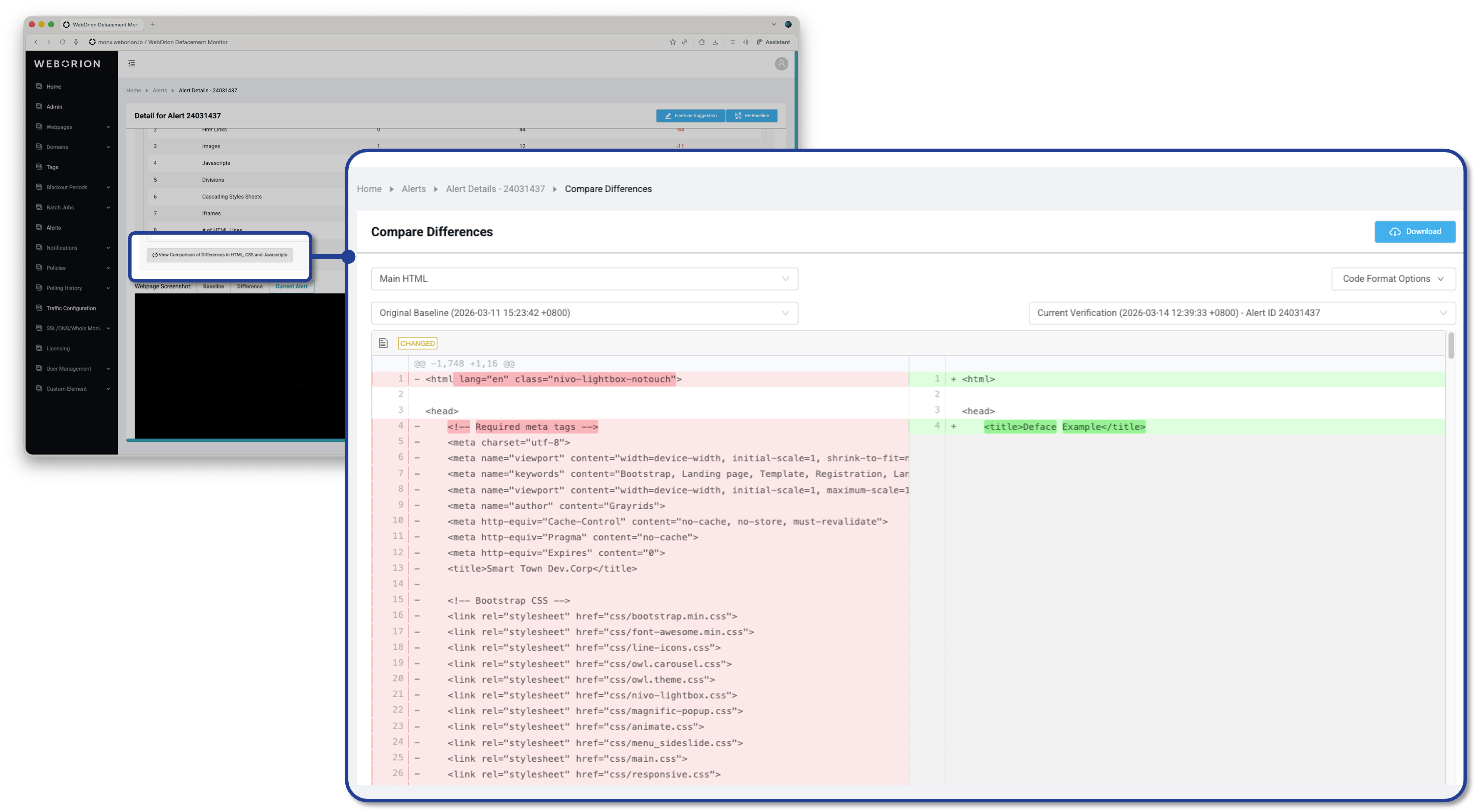Viewport: 1477px width, 812px height.
Task: Switch to the Difference screenshot tab
Action: [x=249, y=286]
